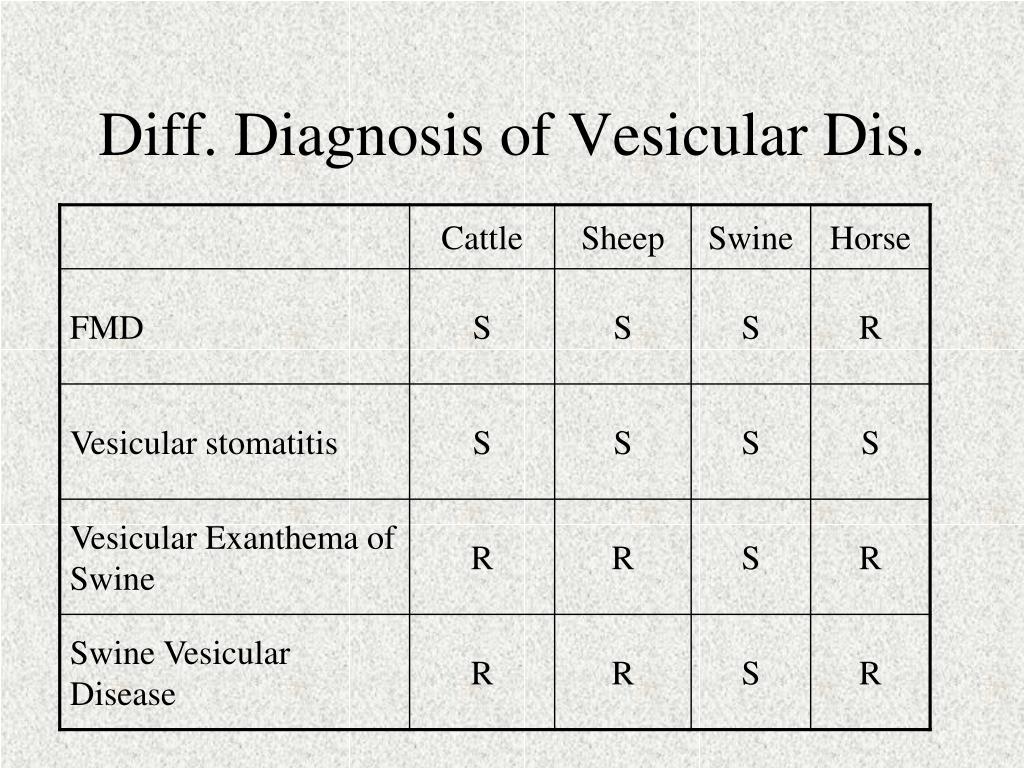Click the Swine Vesicular Disease label

point(180,673)
